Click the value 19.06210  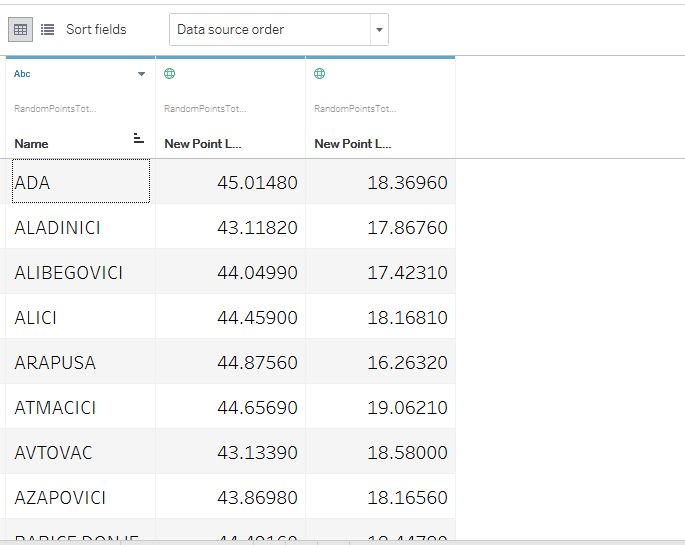click(407, 407)
